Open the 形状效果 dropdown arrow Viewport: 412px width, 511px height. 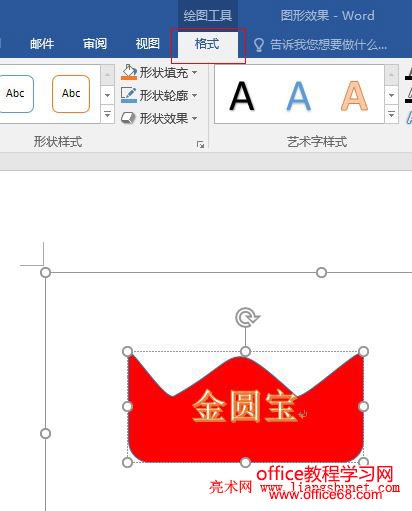pos(195,118)
